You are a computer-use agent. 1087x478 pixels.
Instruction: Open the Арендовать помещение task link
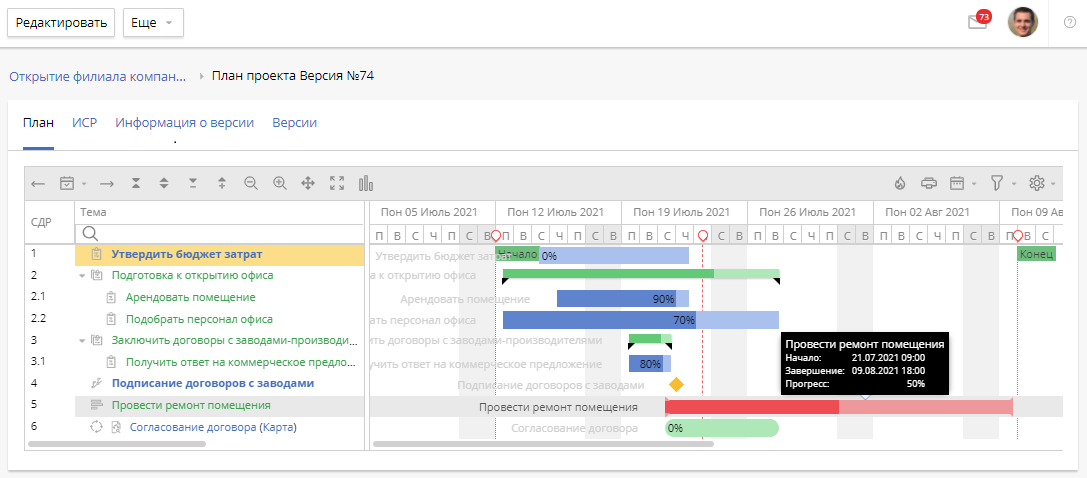[x=191, y=297]
